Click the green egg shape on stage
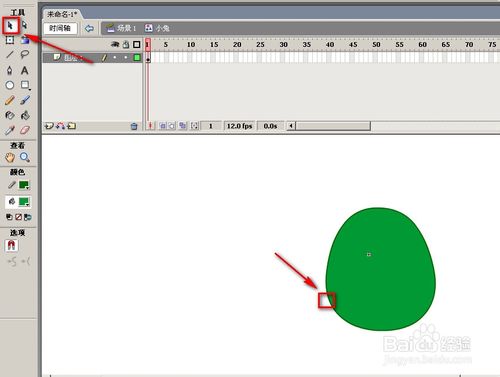This screenshot has height=377, width=500. point(381,269)
